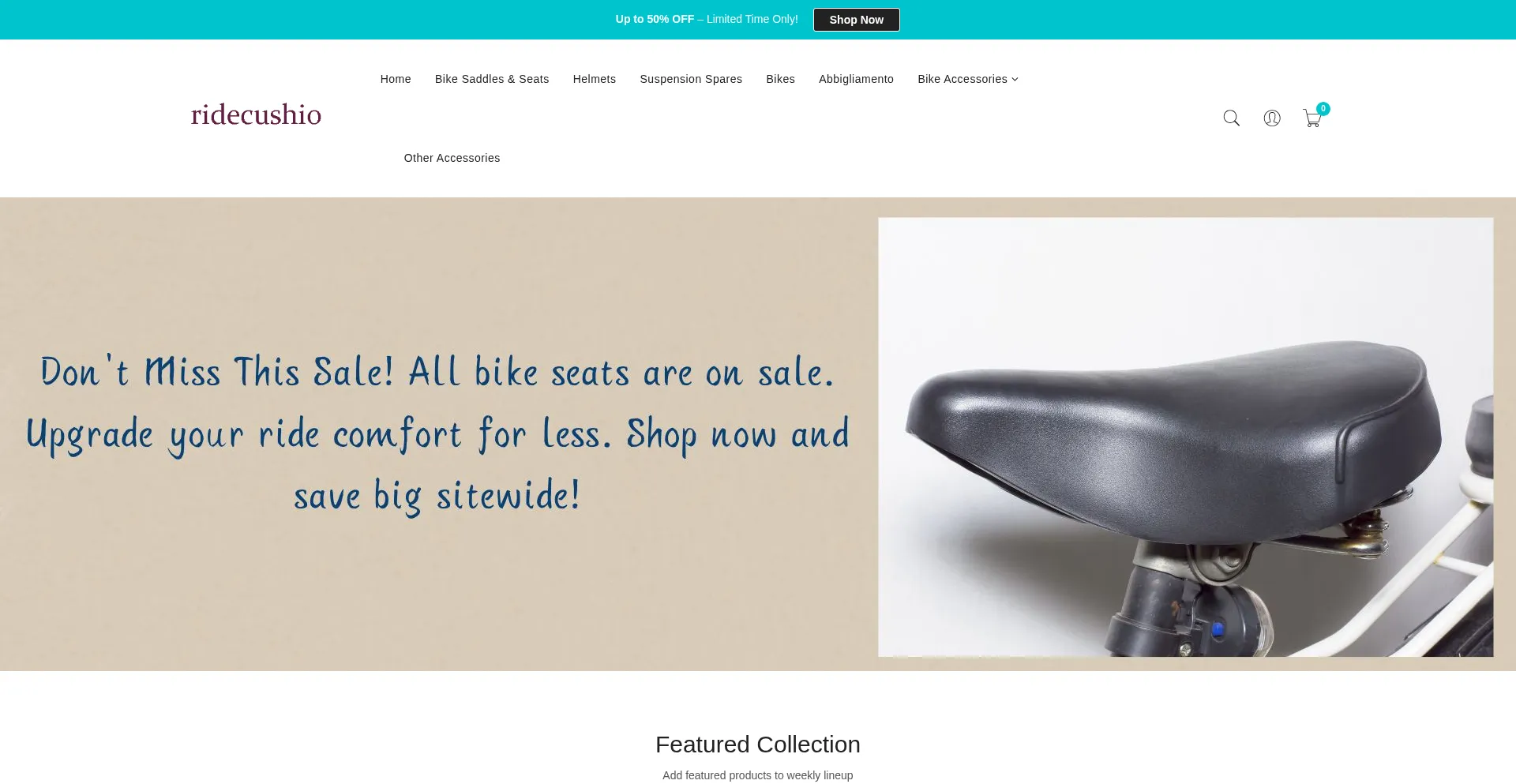The width and height of the screenshot is (1516, 784).
Task: Click the ridecushio store logo
Action: point(256,115)
